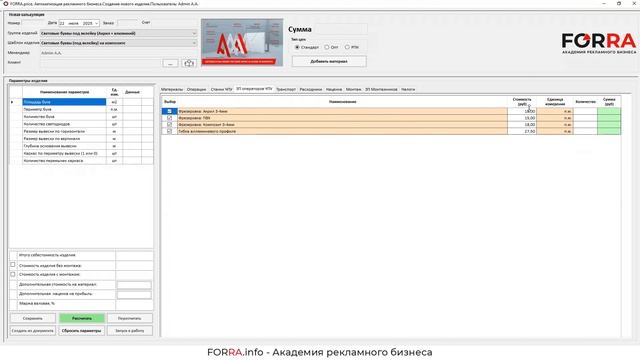Click Дополнительная наценка на прибыль input

pyautogui.click(x=134, y=294)
